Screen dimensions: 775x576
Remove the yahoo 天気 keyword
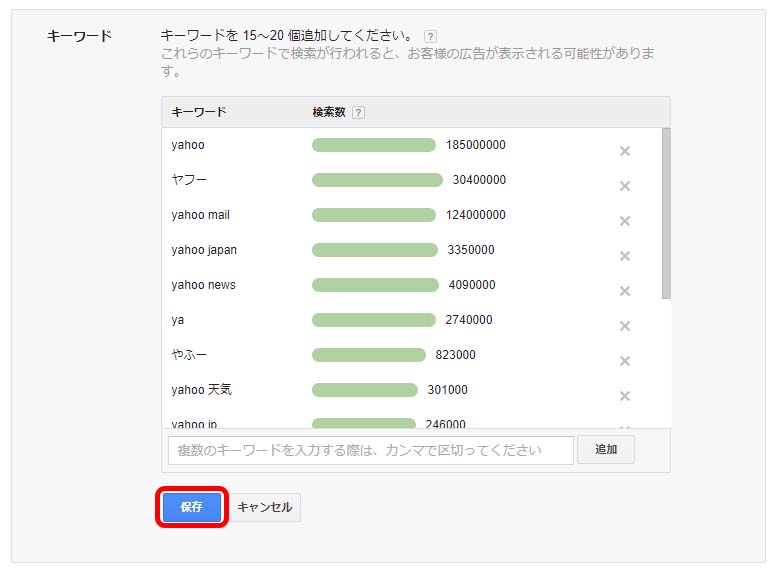pyautogui.click(x=625, y=396)
